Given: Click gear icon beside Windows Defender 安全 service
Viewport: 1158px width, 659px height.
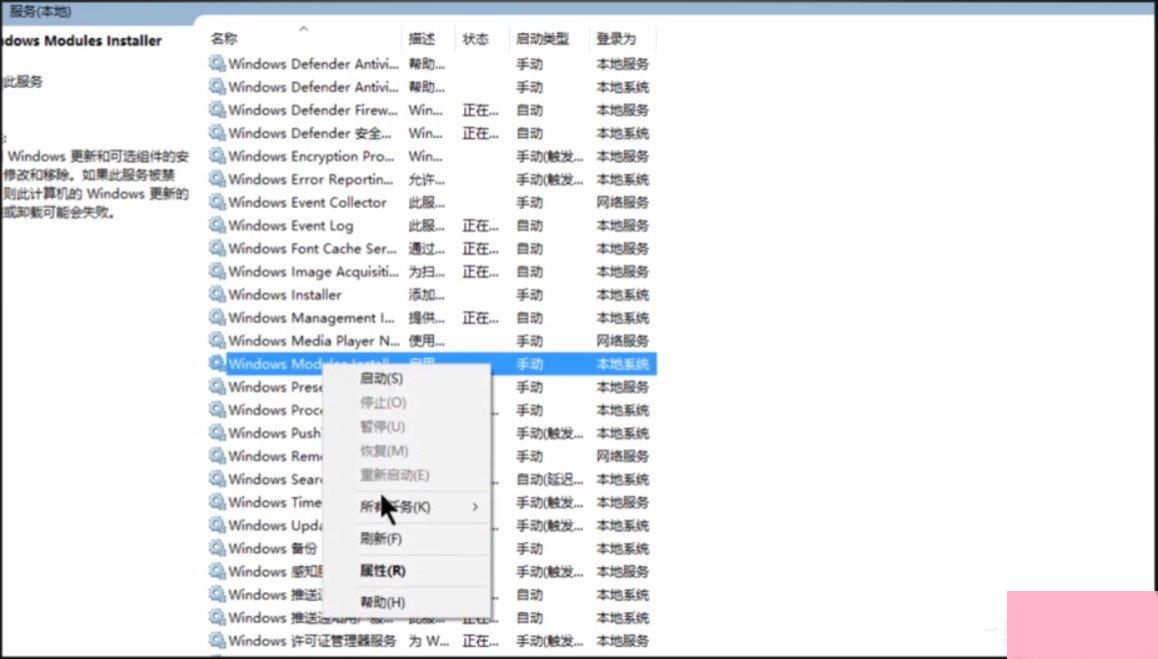Looking at the screenshot, I should tap(217, 133).
